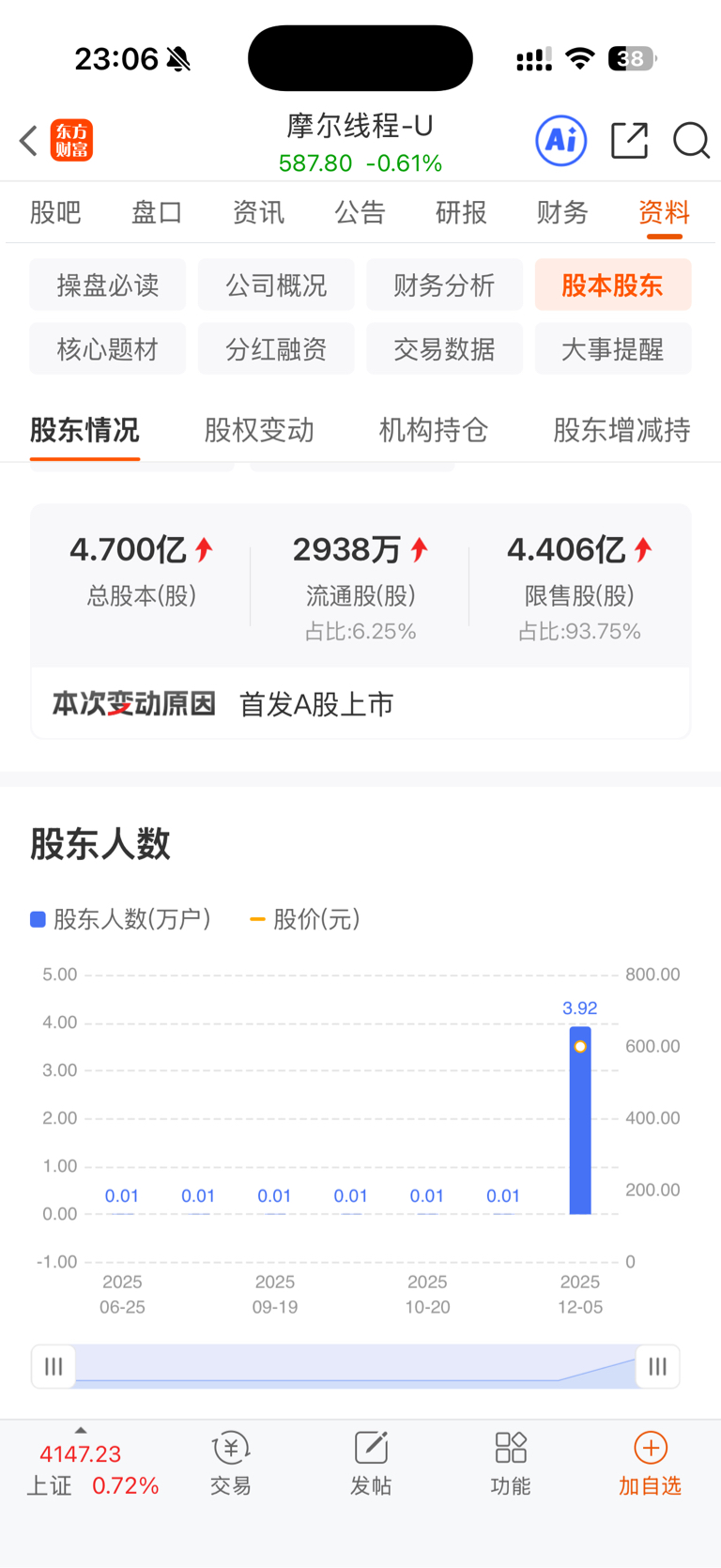Open the 功能 grid icon

tap(511, 1448)
